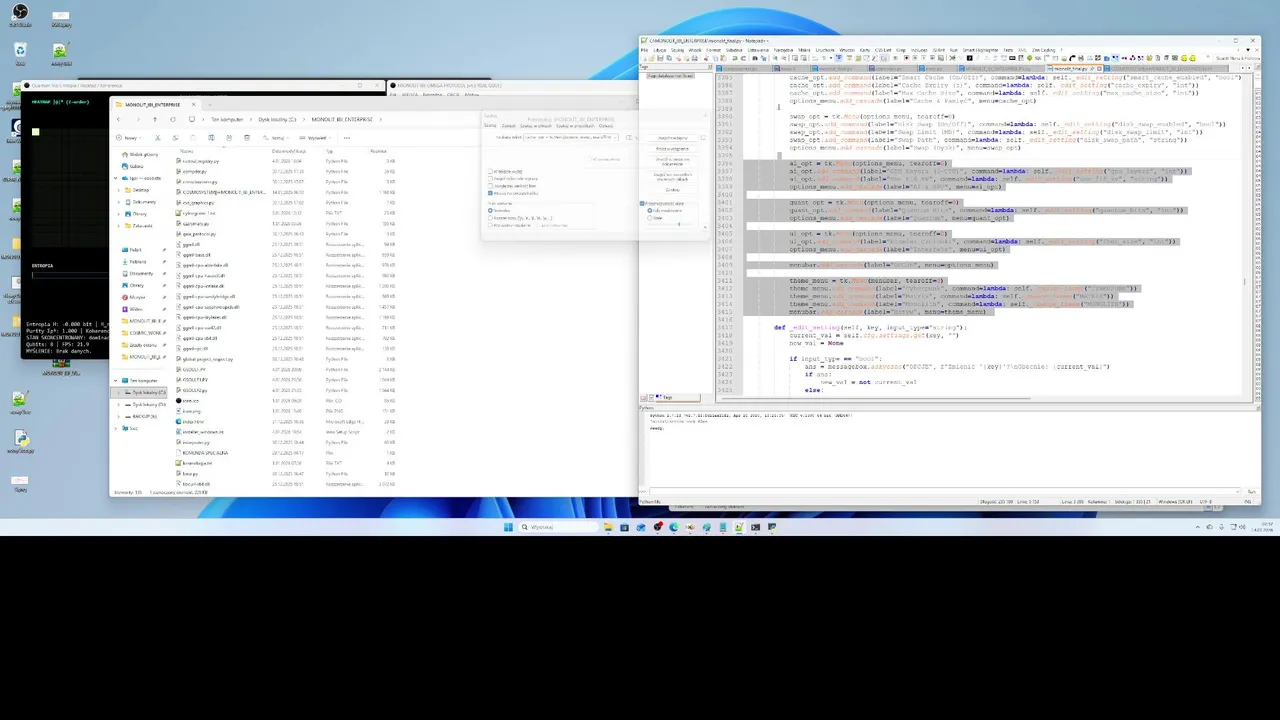This screenshot has height=720, width=1280.
Task: Expand the Desktop tree node
Action: [x=119, y=190]
